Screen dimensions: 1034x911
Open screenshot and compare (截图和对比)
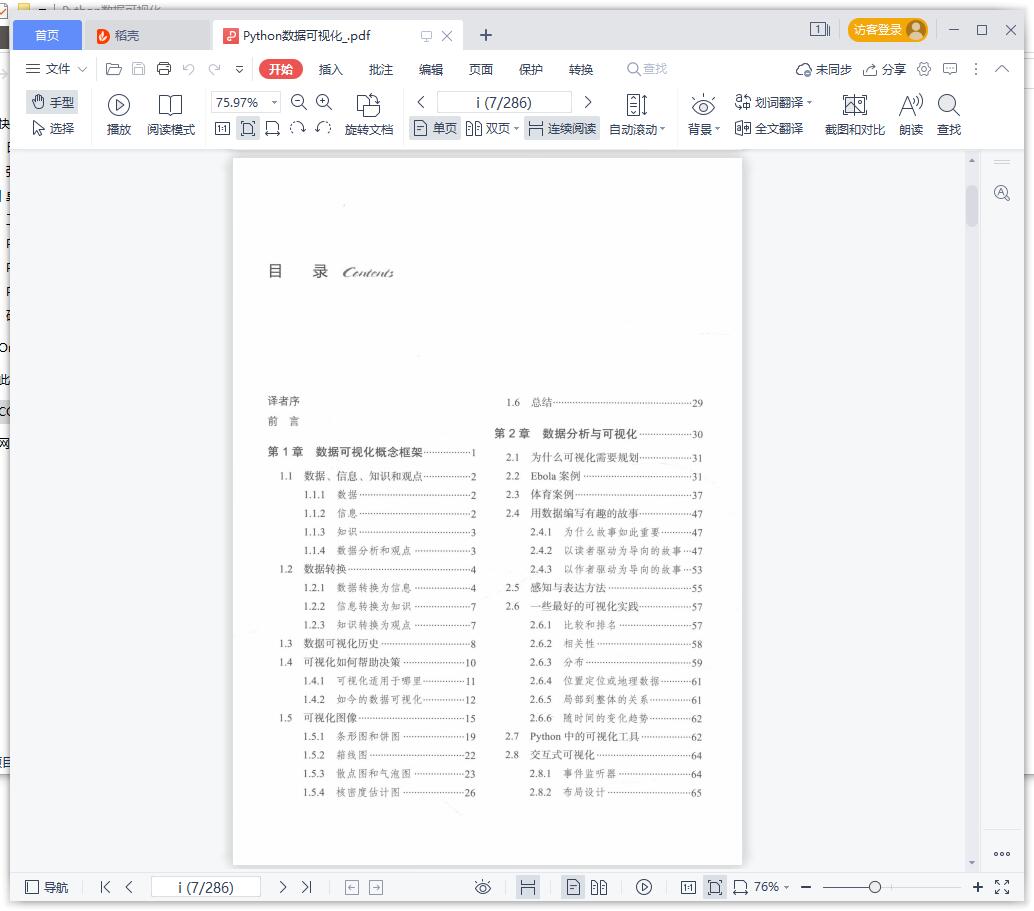[x=855, y=115]
